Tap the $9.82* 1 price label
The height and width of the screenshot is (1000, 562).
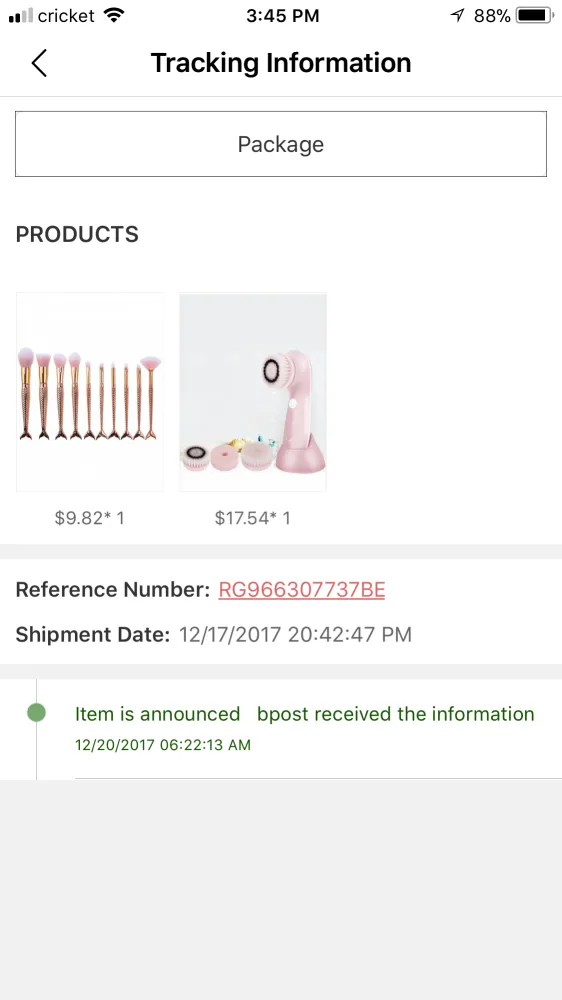click(x=90, y=518)
